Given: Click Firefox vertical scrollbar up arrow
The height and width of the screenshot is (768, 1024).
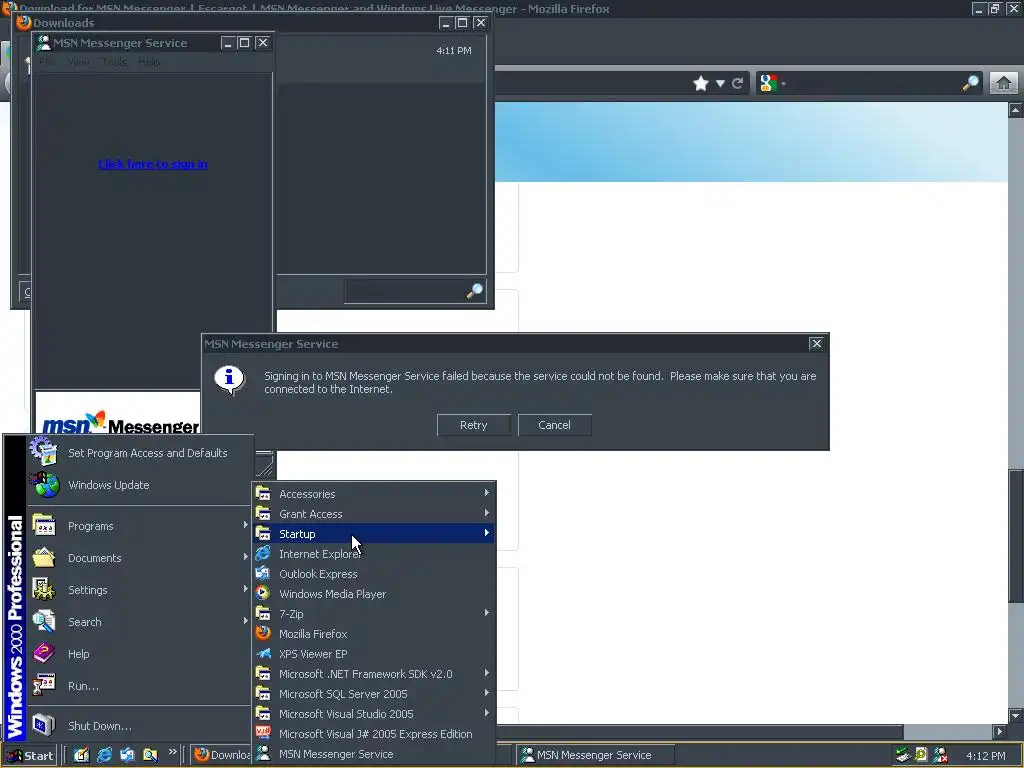Looking at the screenshot, I should pos(1016,110).
